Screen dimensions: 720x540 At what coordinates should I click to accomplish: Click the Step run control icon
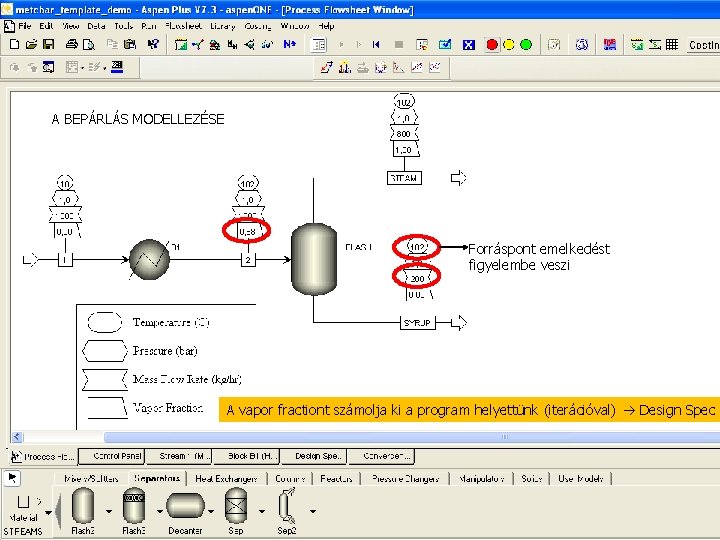[359, 45]
